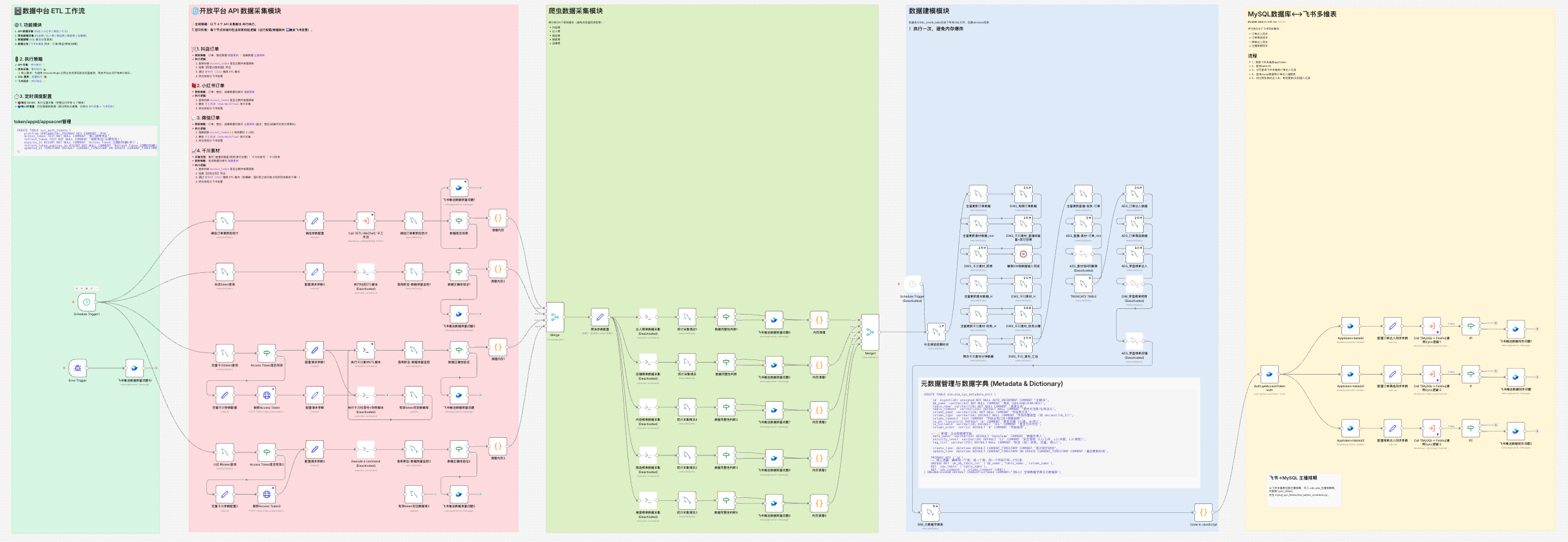Select the 巨量千川参数配置 edit node
Image resolution: width=1568 pixels, height=542 pixels.
[225, 395]
